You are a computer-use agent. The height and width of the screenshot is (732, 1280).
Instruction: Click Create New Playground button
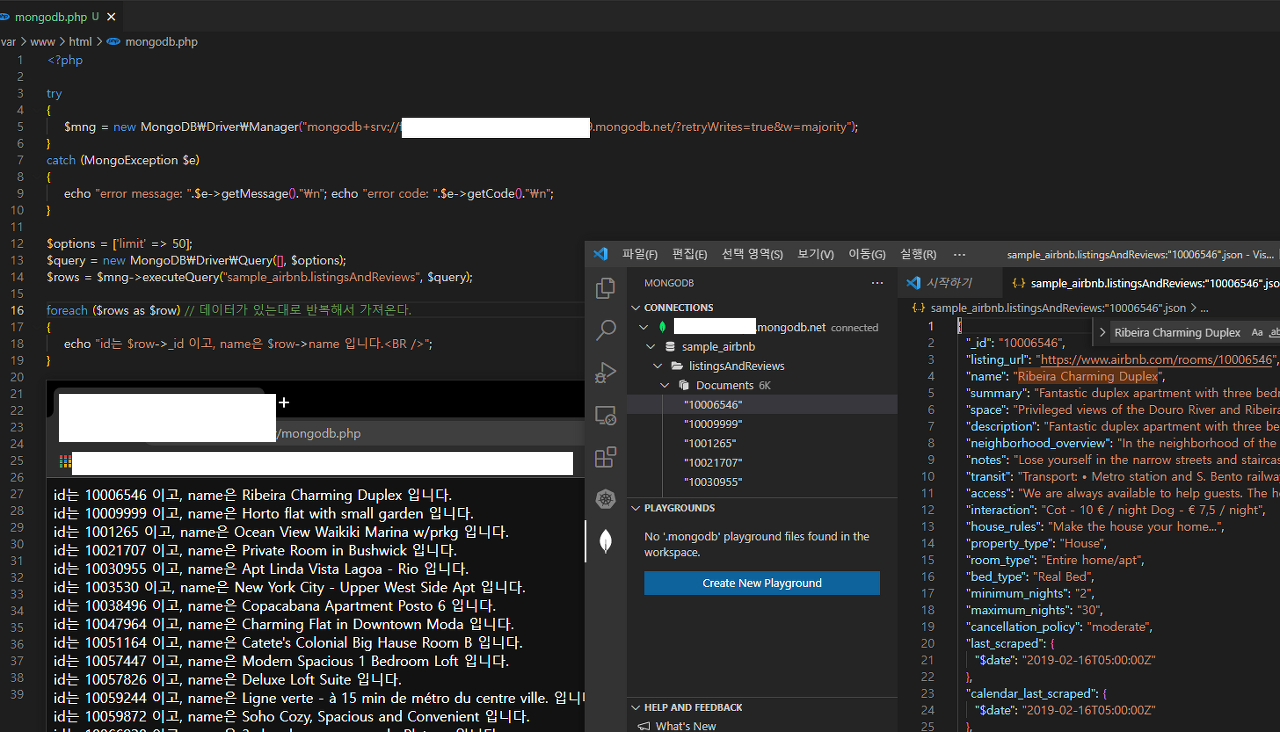762,583
